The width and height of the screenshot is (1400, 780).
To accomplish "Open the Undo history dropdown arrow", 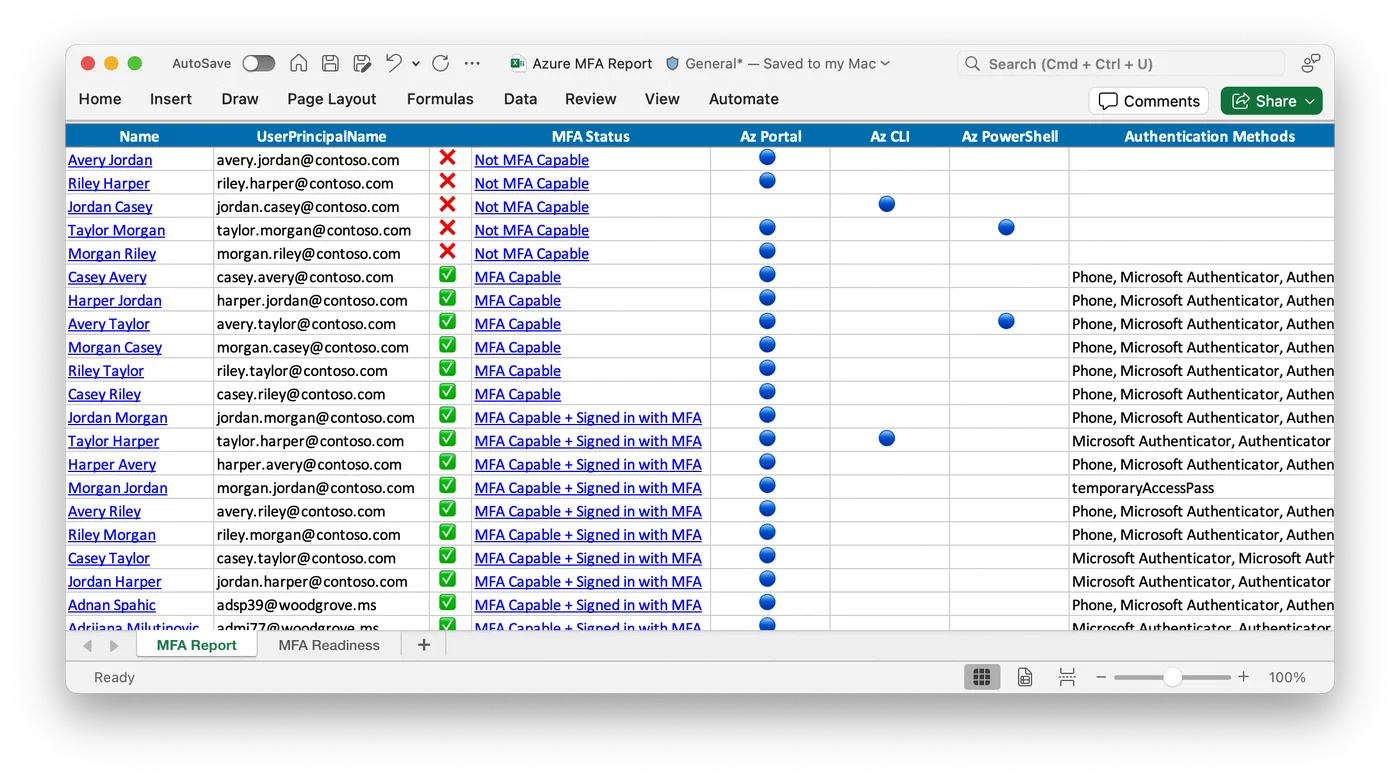I will (416, 63).
